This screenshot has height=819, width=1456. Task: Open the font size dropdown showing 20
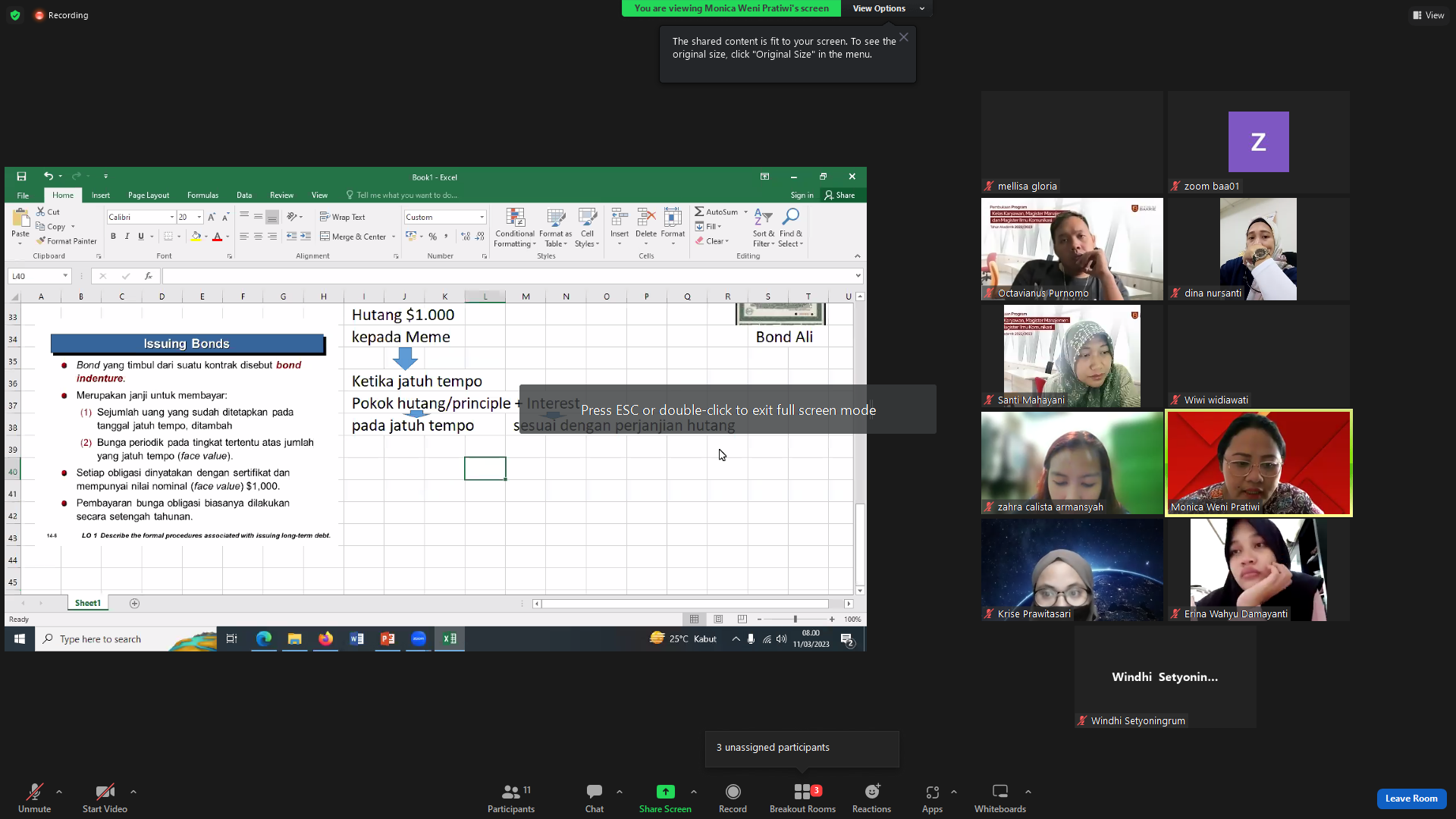coord(199,217)
